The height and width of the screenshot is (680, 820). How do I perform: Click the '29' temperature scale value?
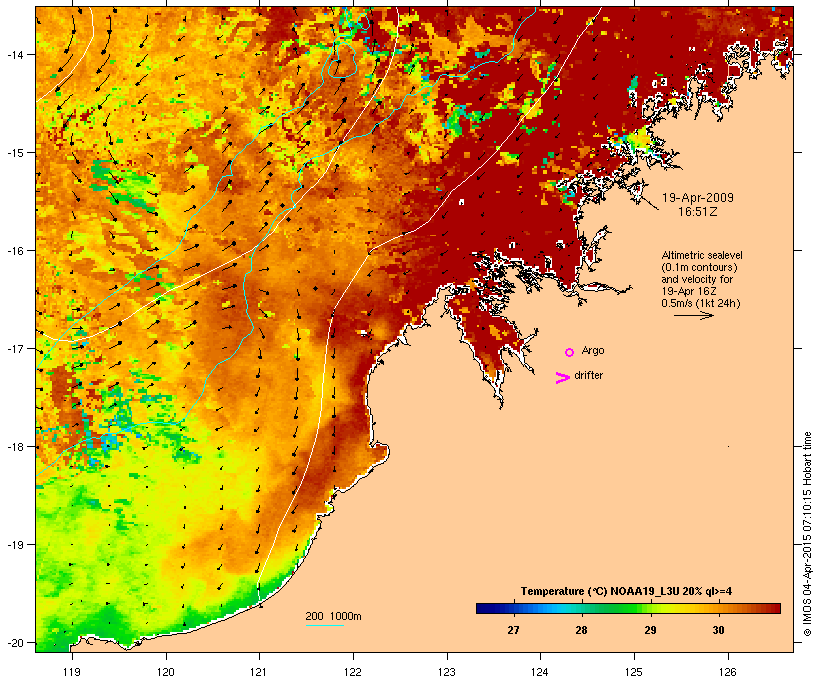[650, 630]
